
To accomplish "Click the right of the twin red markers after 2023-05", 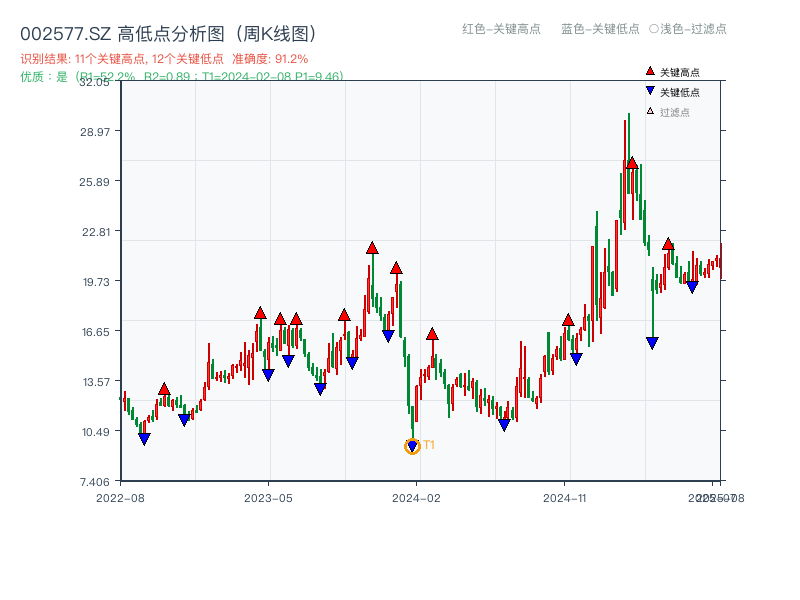I will point(296,319).
